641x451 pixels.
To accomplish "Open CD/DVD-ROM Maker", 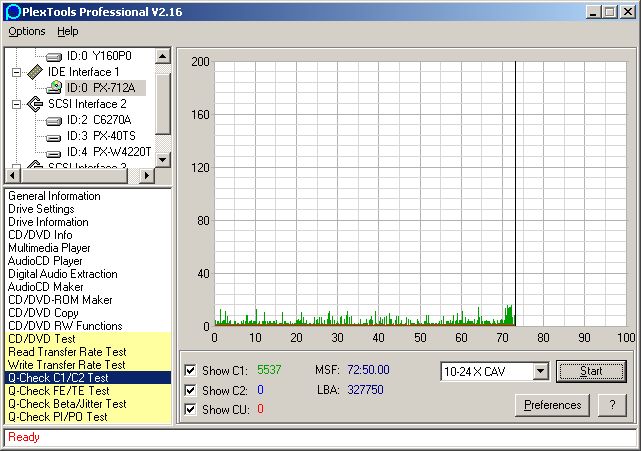I will point(60,300).
